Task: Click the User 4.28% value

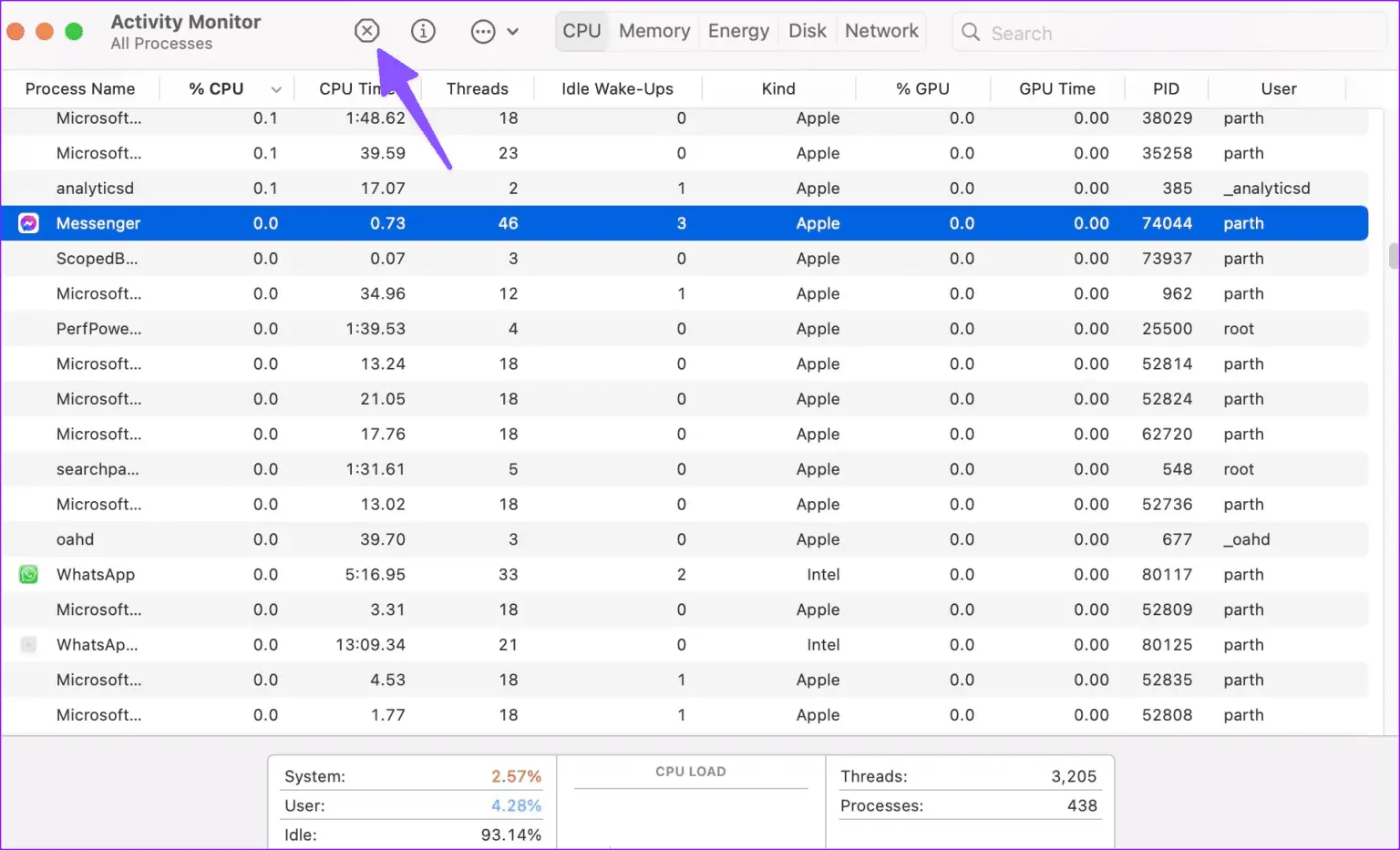Action: coord(516,805)
